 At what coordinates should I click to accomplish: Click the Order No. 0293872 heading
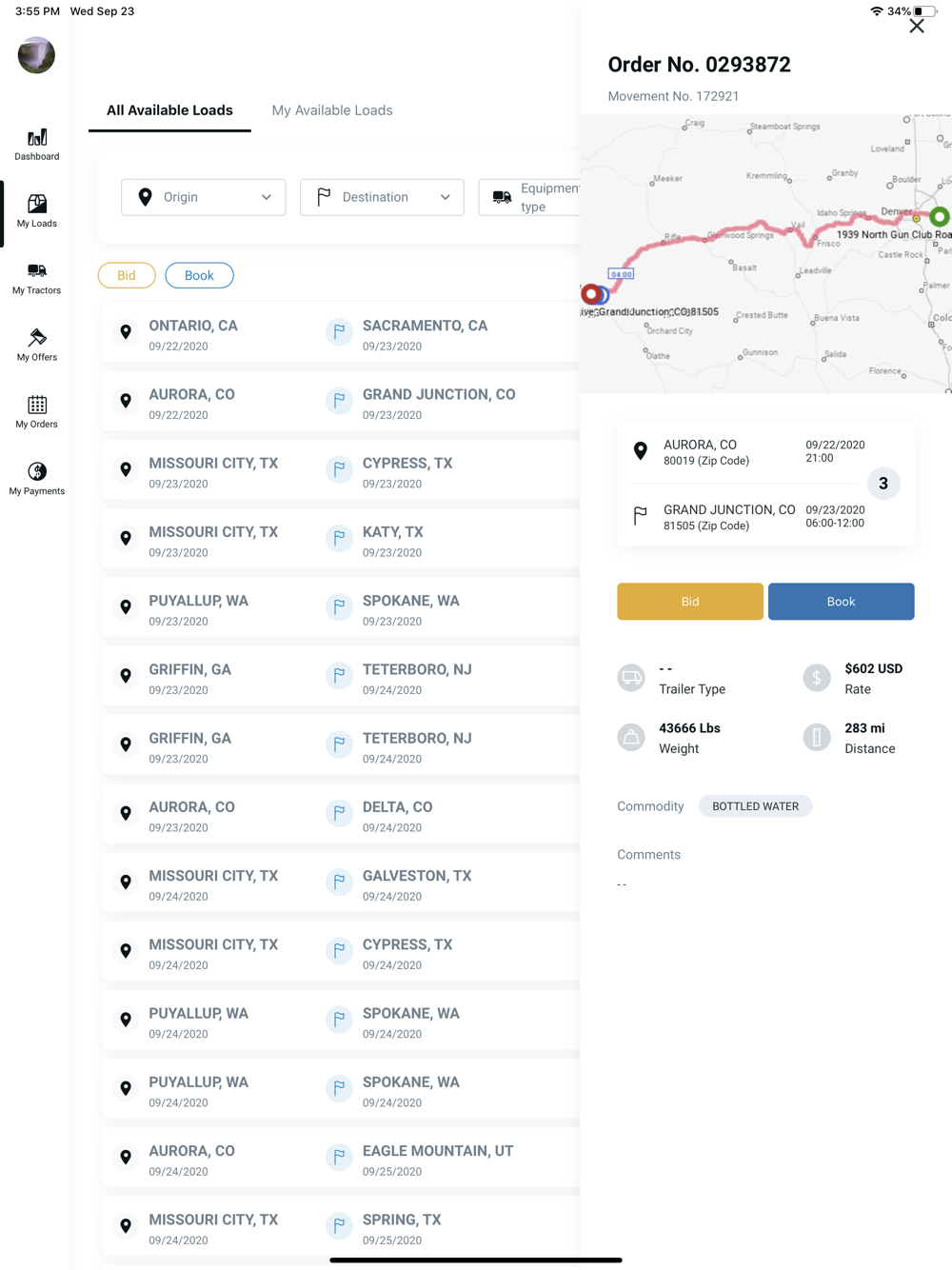(700, 65)
